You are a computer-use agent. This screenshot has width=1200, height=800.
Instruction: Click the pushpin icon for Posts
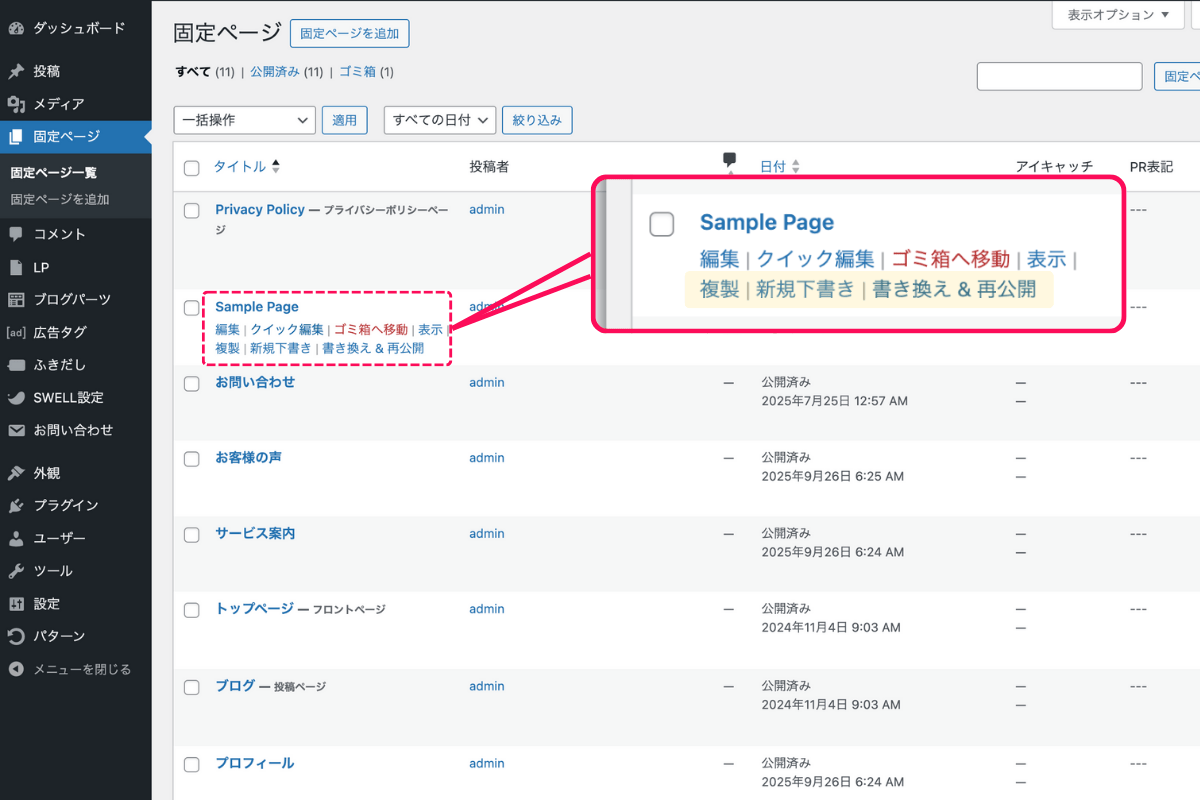(16, 72)
